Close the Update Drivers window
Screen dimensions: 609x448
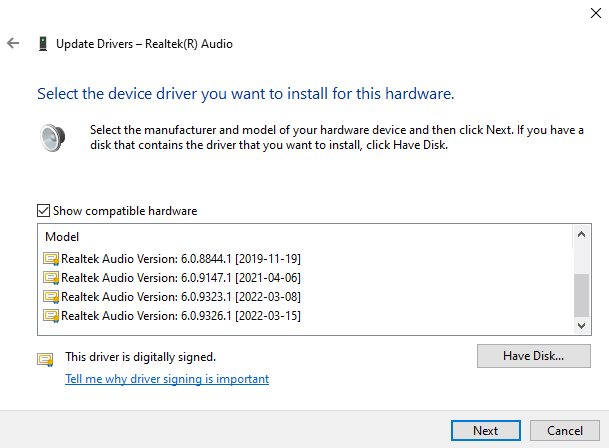tap(596, 13)
